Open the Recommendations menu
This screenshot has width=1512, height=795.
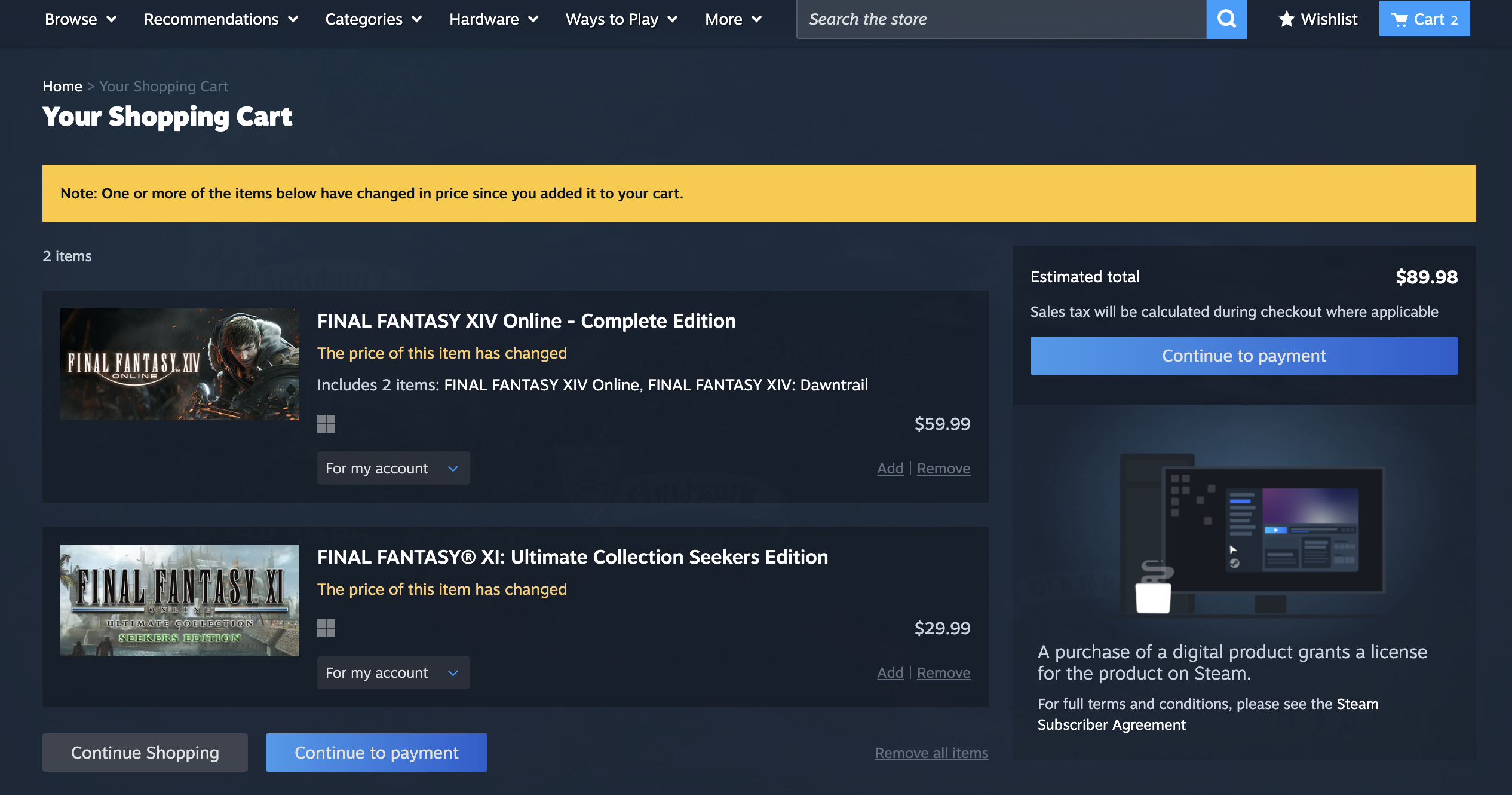[221, 19]
